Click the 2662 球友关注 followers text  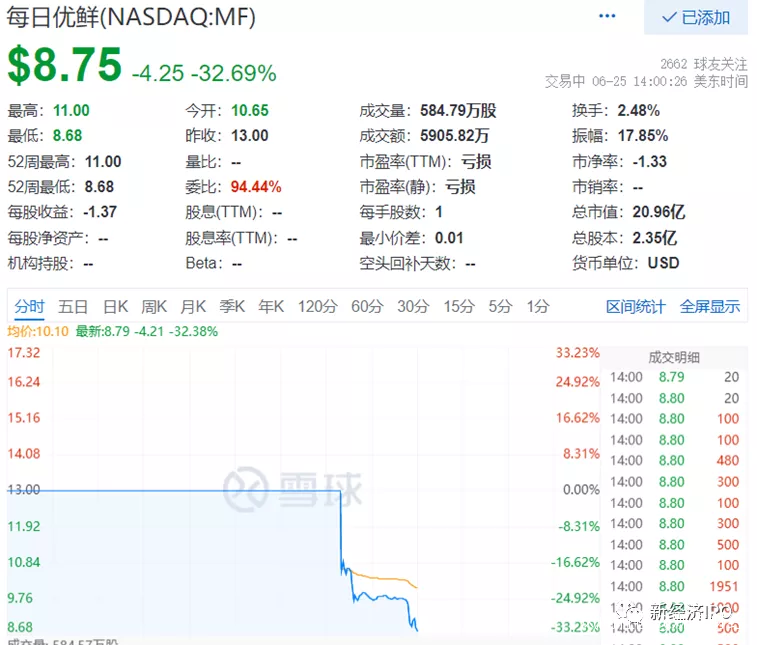pos(703,64)
